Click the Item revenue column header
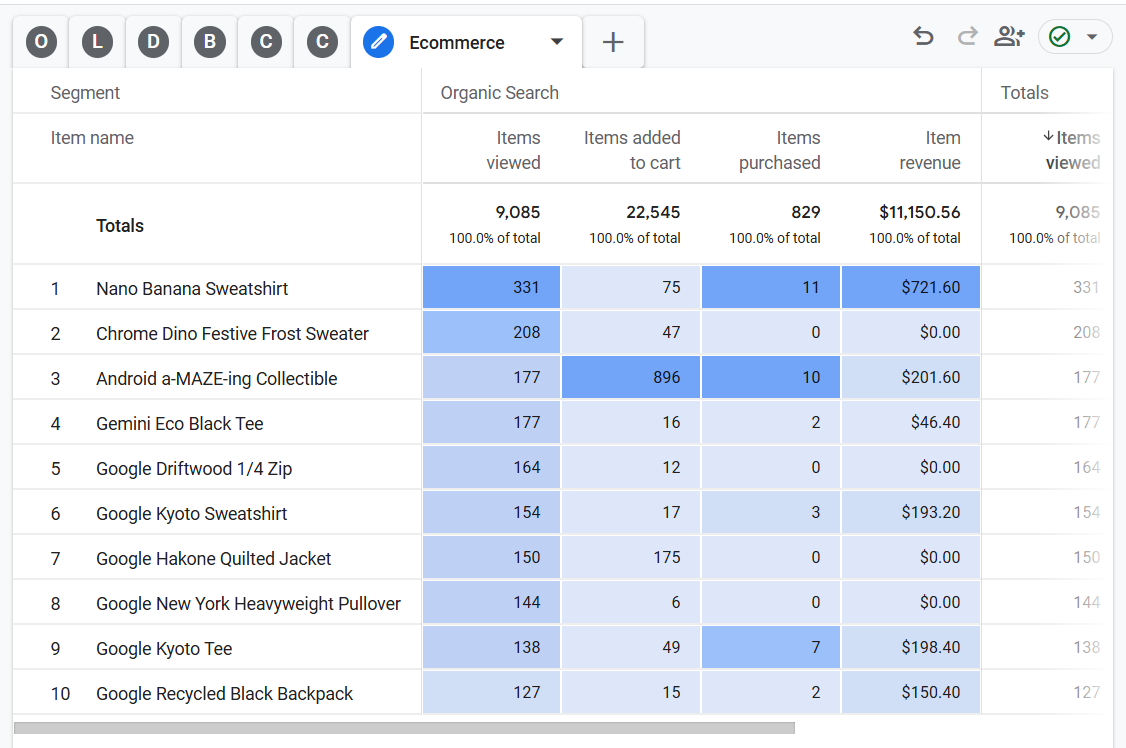 (x=929, y=150)
